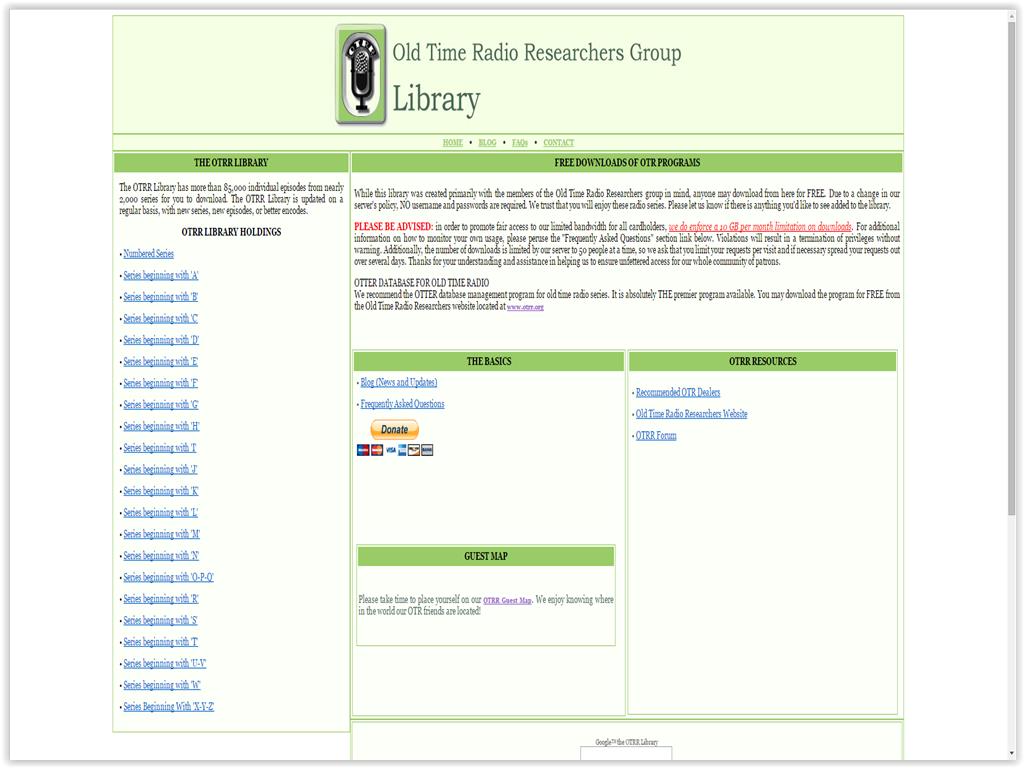Click the 'OTRR LIBRARY HOLDINGS' heading
1024x768 pixels.
point(231,232)
